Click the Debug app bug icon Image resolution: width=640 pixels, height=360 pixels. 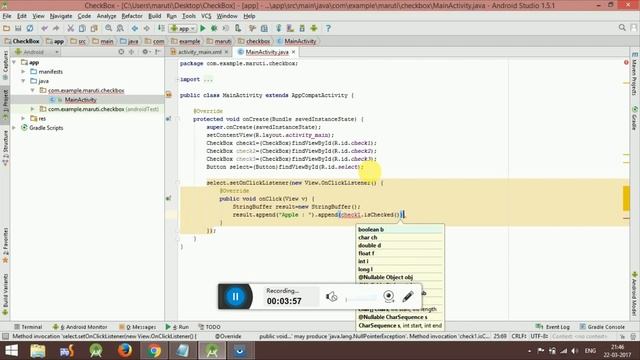click(x=214, y=28)
